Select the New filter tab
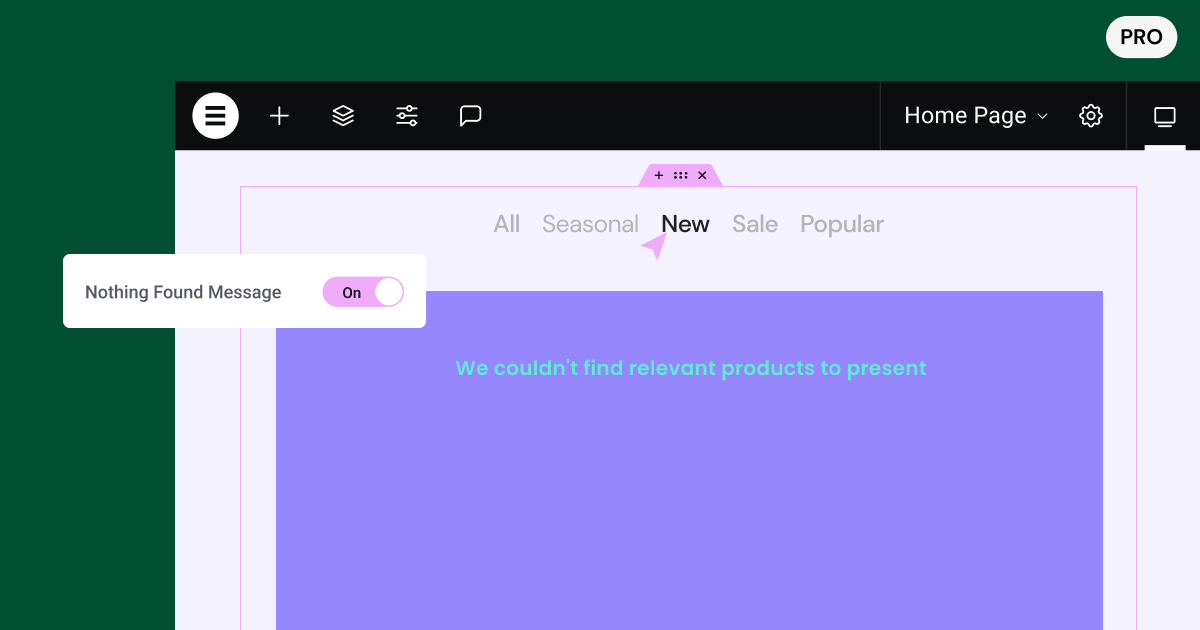This screenshot has height=630, width=1200. (x=685, y=224)
